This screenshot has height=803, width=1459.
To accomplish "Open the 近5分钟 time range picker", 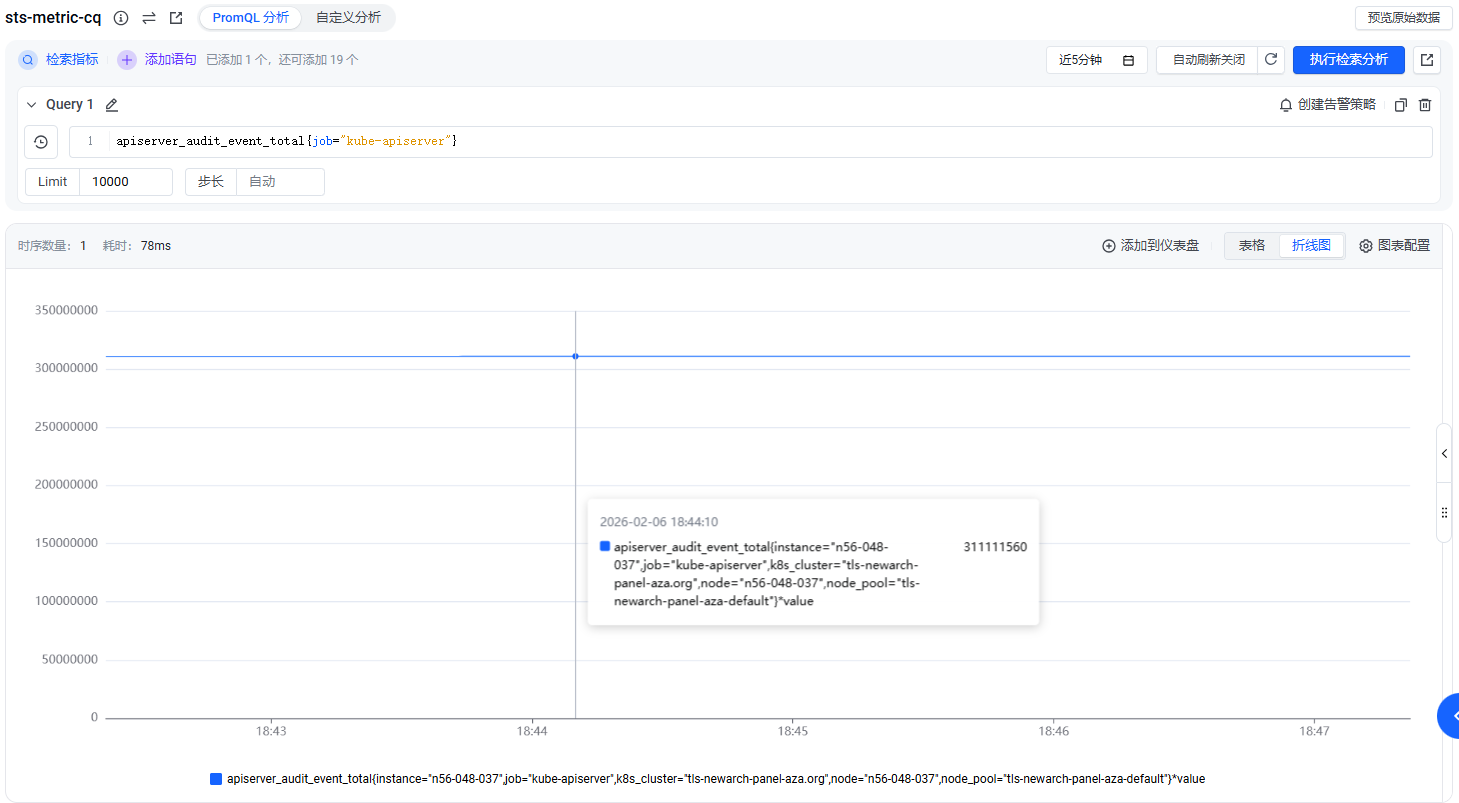I will (1096, 60).
